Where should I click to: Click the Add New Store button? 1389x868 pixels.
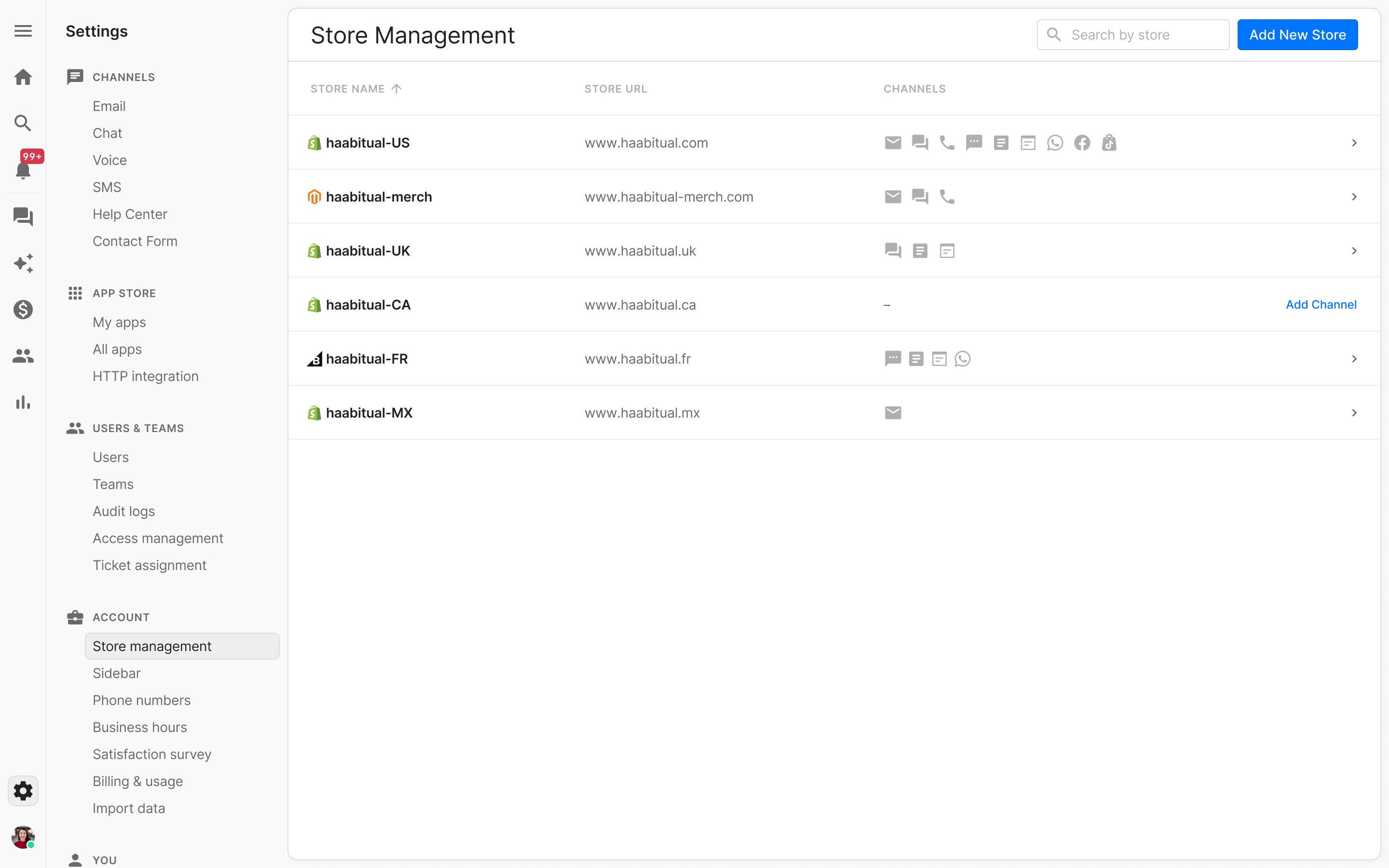pyautogui.click(x=1297, y=35)
